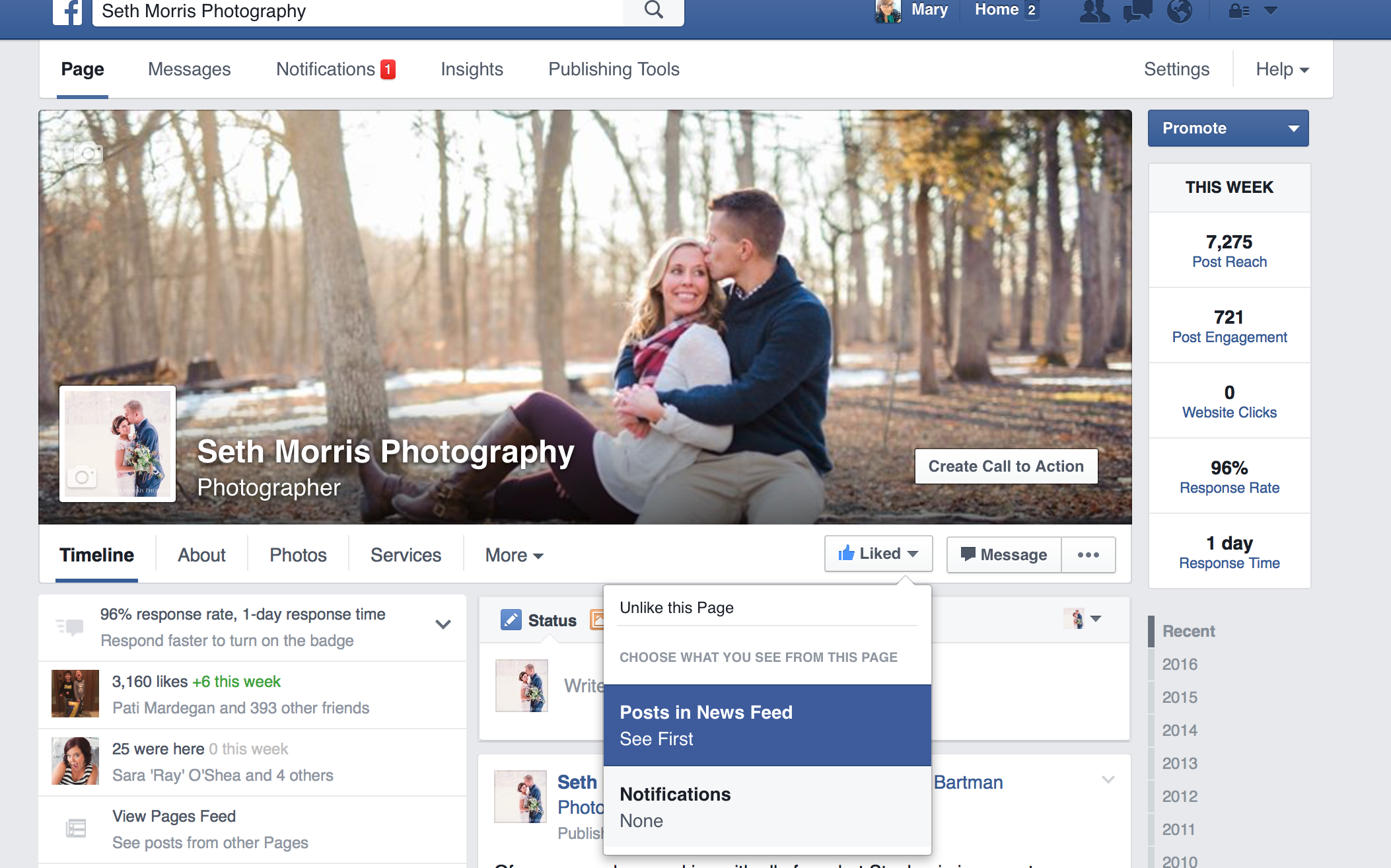
Task: Expand the More tab dropdown
Action: tap(514, 555)
